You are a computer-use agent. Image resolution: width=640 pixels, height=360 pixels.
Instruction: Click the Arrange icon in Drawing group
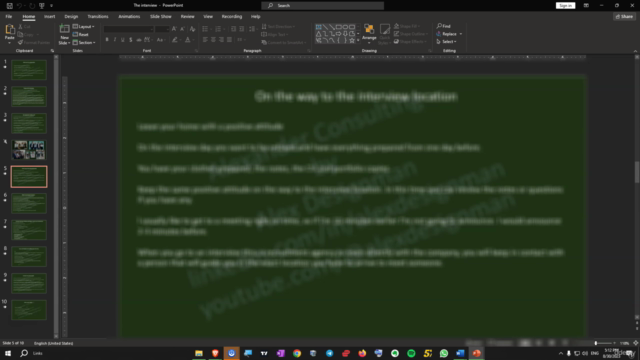369,29
